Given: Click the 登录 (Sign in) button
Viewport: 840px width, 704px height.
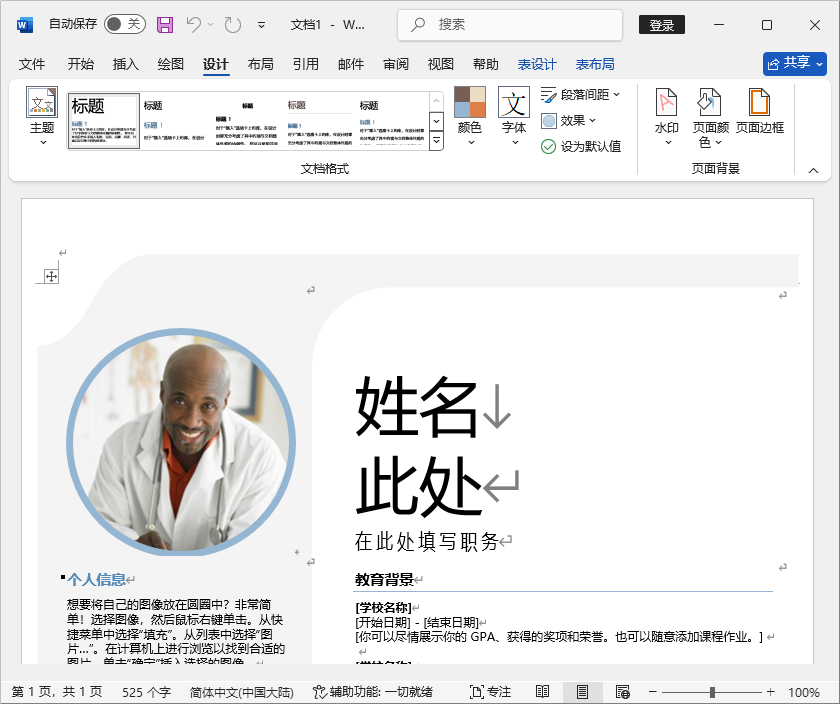Looking at the screenshot, I should (662, 24).
